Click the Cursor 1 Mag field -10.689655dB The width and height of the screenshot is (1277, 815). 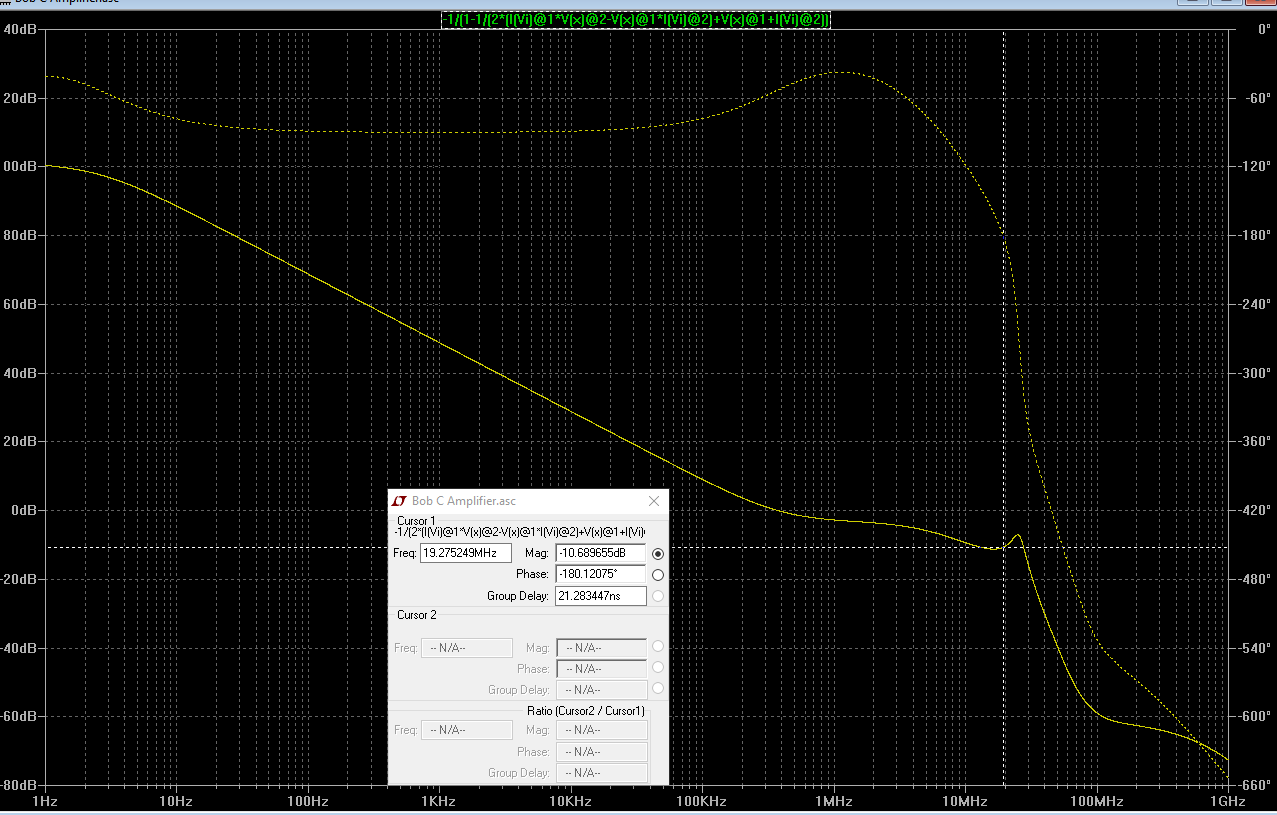[600, 553]
